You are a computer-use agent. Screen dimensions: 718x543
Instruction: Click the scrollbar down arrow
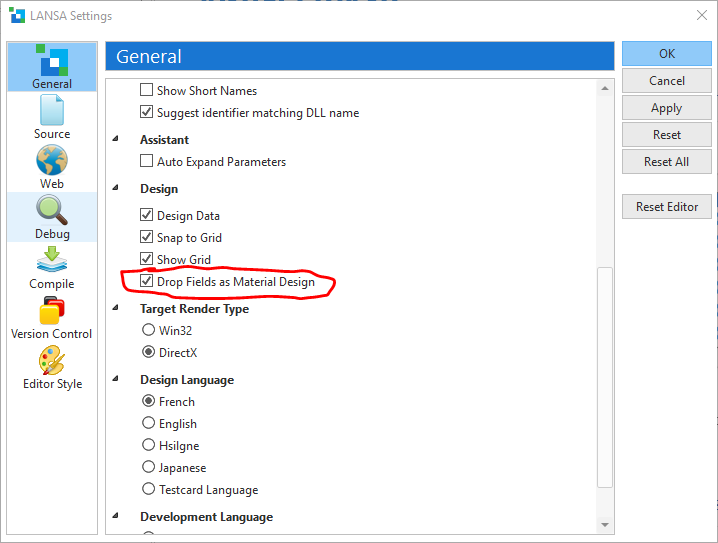click(x=605, y=524)
